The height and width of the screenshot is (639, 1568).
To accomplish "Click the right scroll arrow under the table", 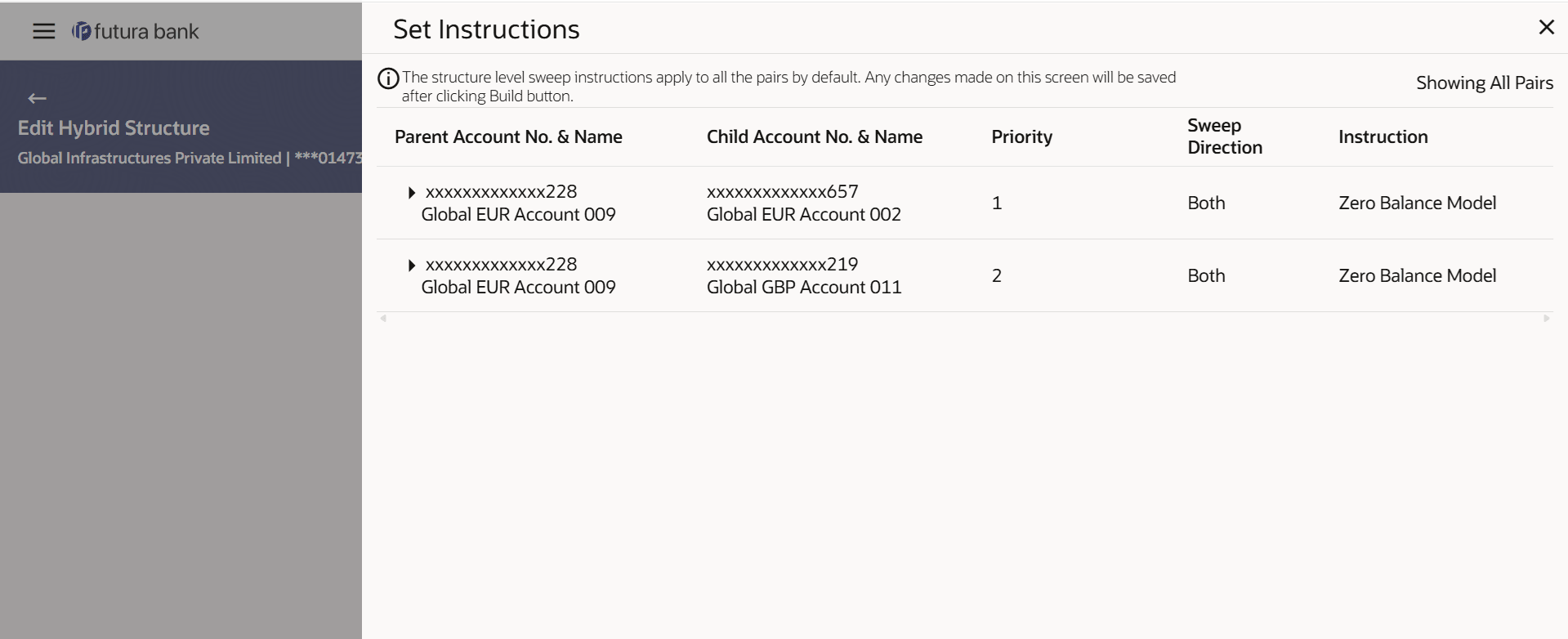I will point(1546,319).
